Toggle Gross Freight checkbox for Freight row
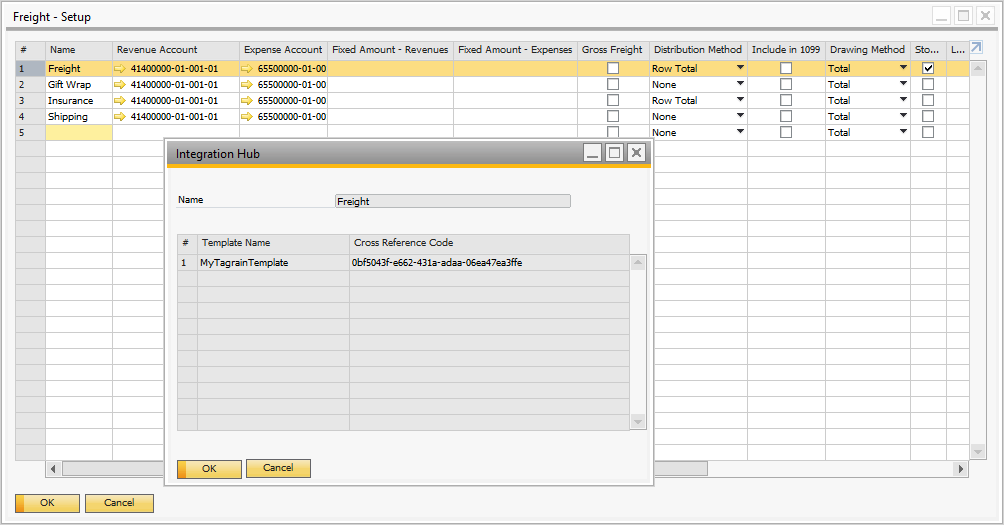The height and width of the screenshot is (525, 1004). (x=613, y=69)
